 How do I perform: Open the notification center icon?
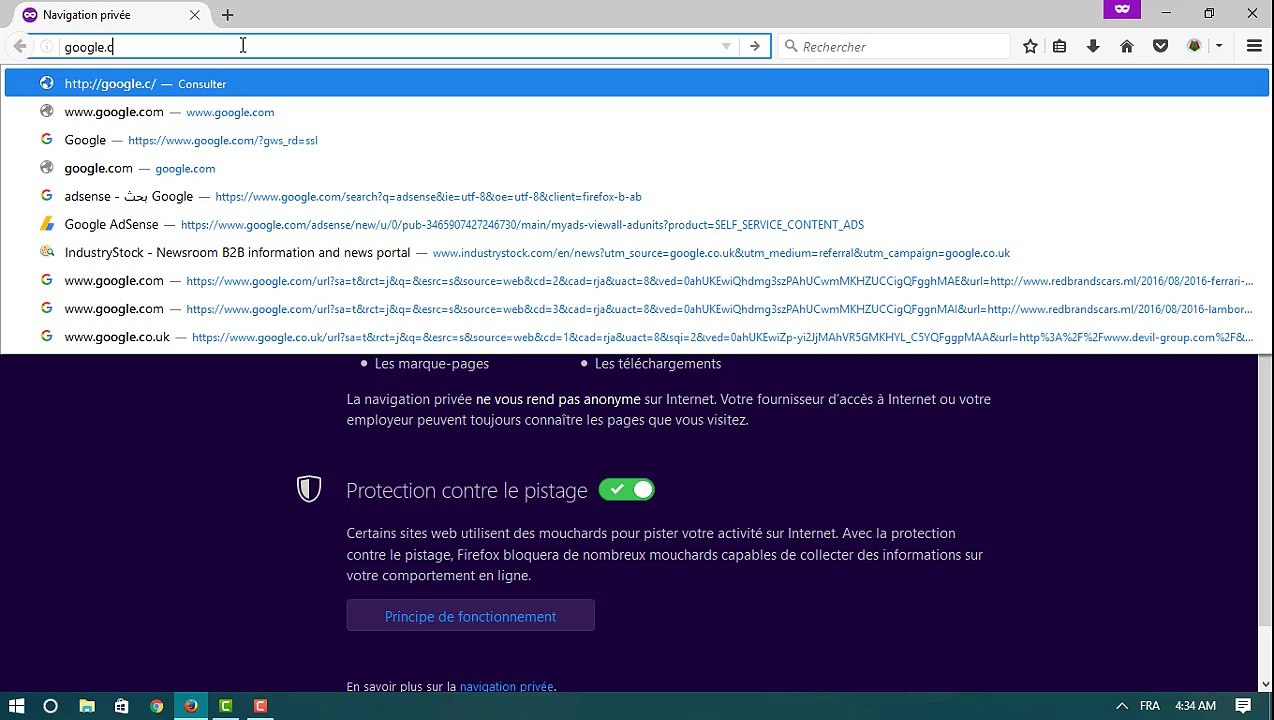click(1243, 706)
